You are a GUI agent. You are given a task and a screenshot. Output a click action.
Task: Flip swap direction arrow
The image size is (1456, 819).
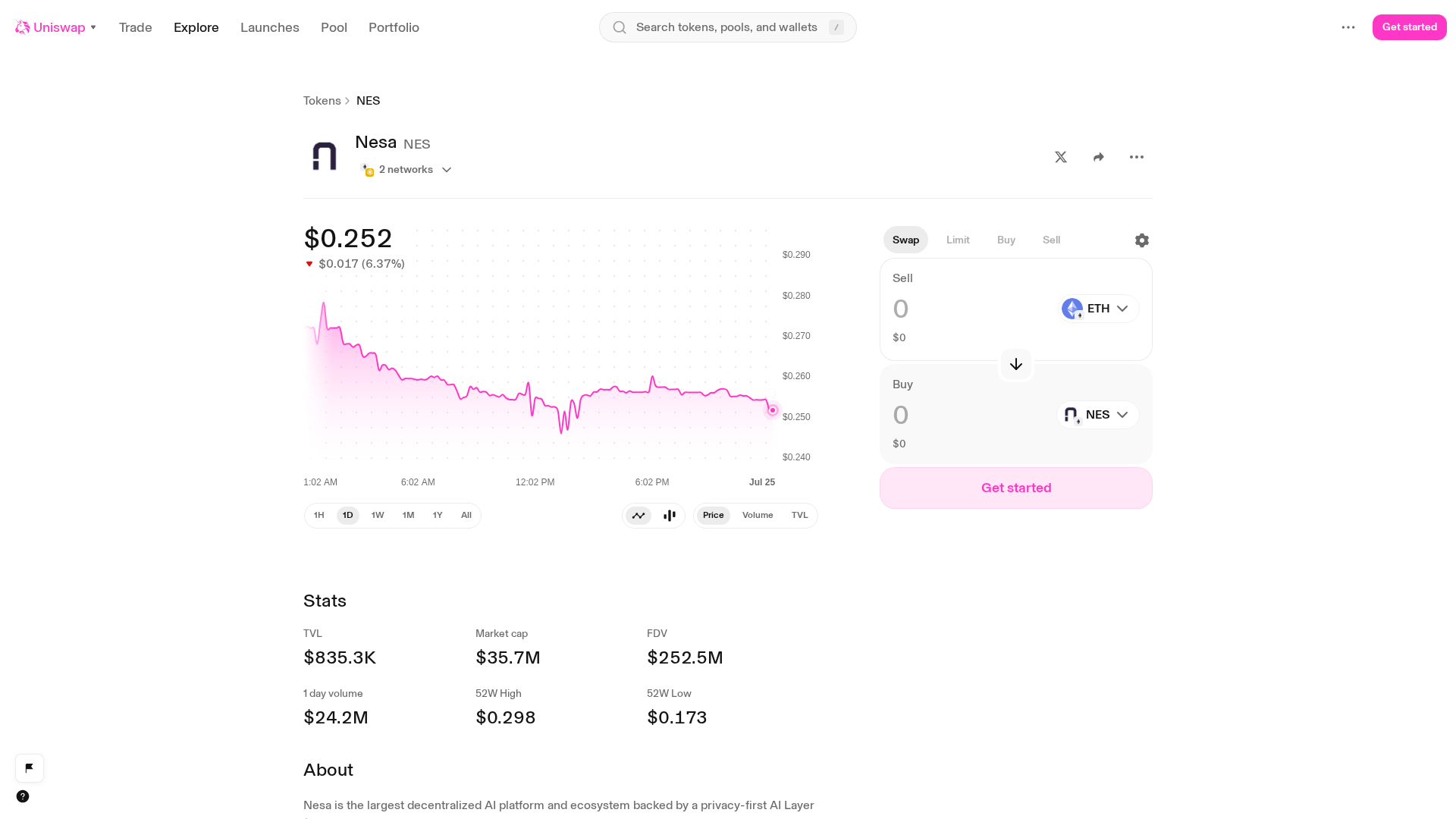(x=1016, y=365)
